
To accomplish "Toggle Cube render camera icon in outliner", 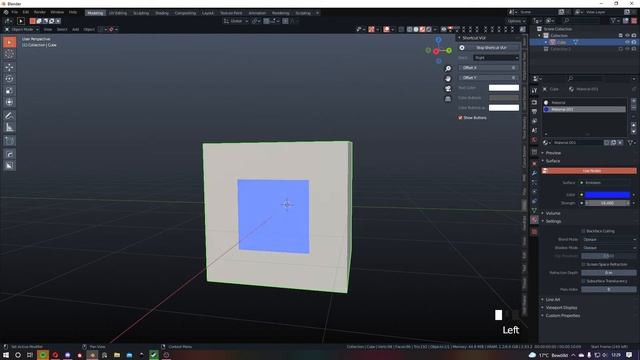I will click(634, 42).
